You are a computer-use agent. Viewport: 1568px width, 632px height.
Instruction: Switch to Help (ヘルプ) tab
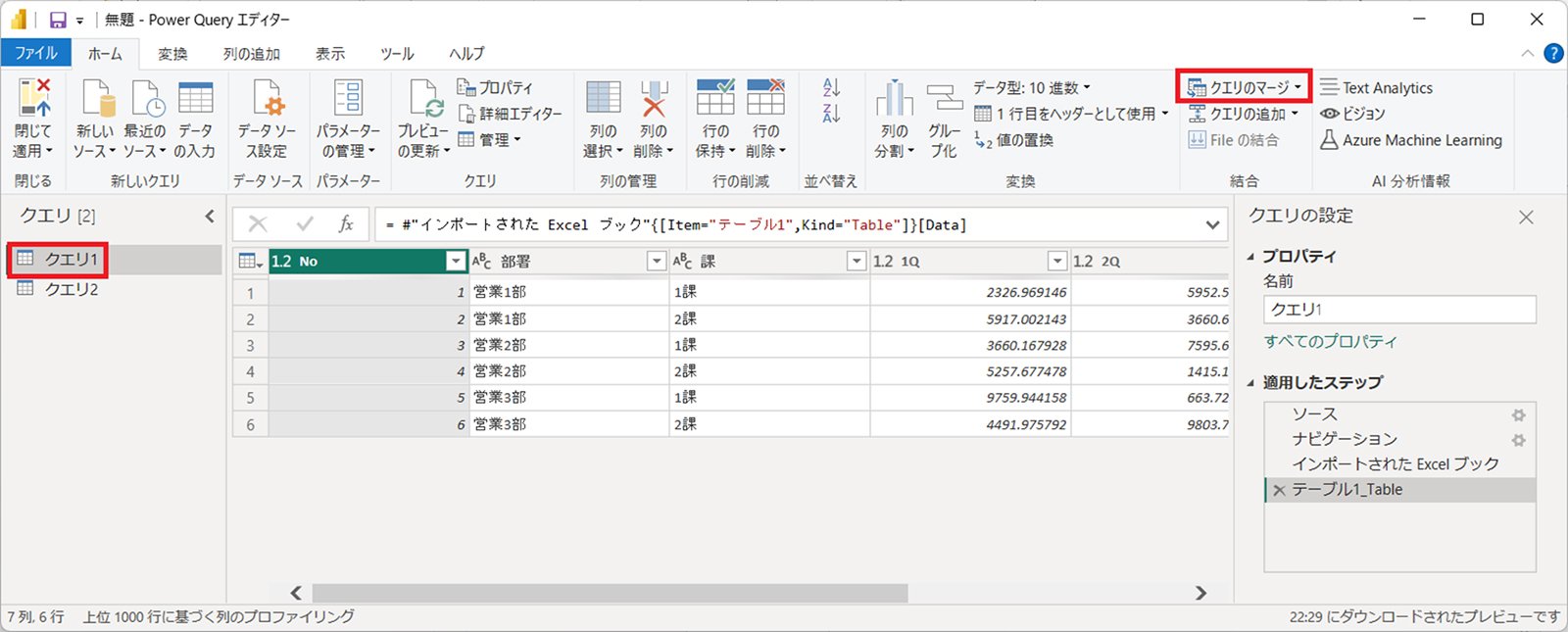pos(466,53)
